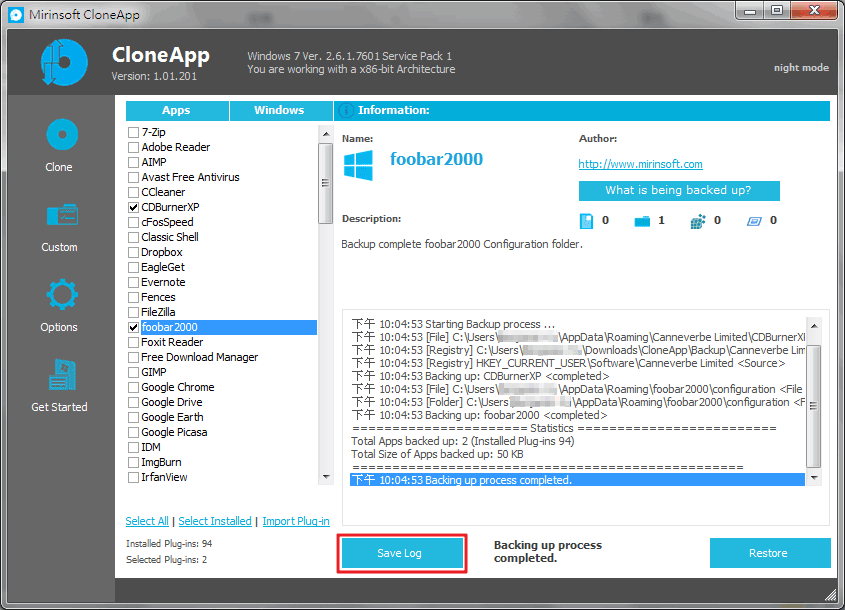The width and height of the screenshot is (845, 610).
Task: Click log panel scrollbar up arrow
Action: (x=814, y=325)
